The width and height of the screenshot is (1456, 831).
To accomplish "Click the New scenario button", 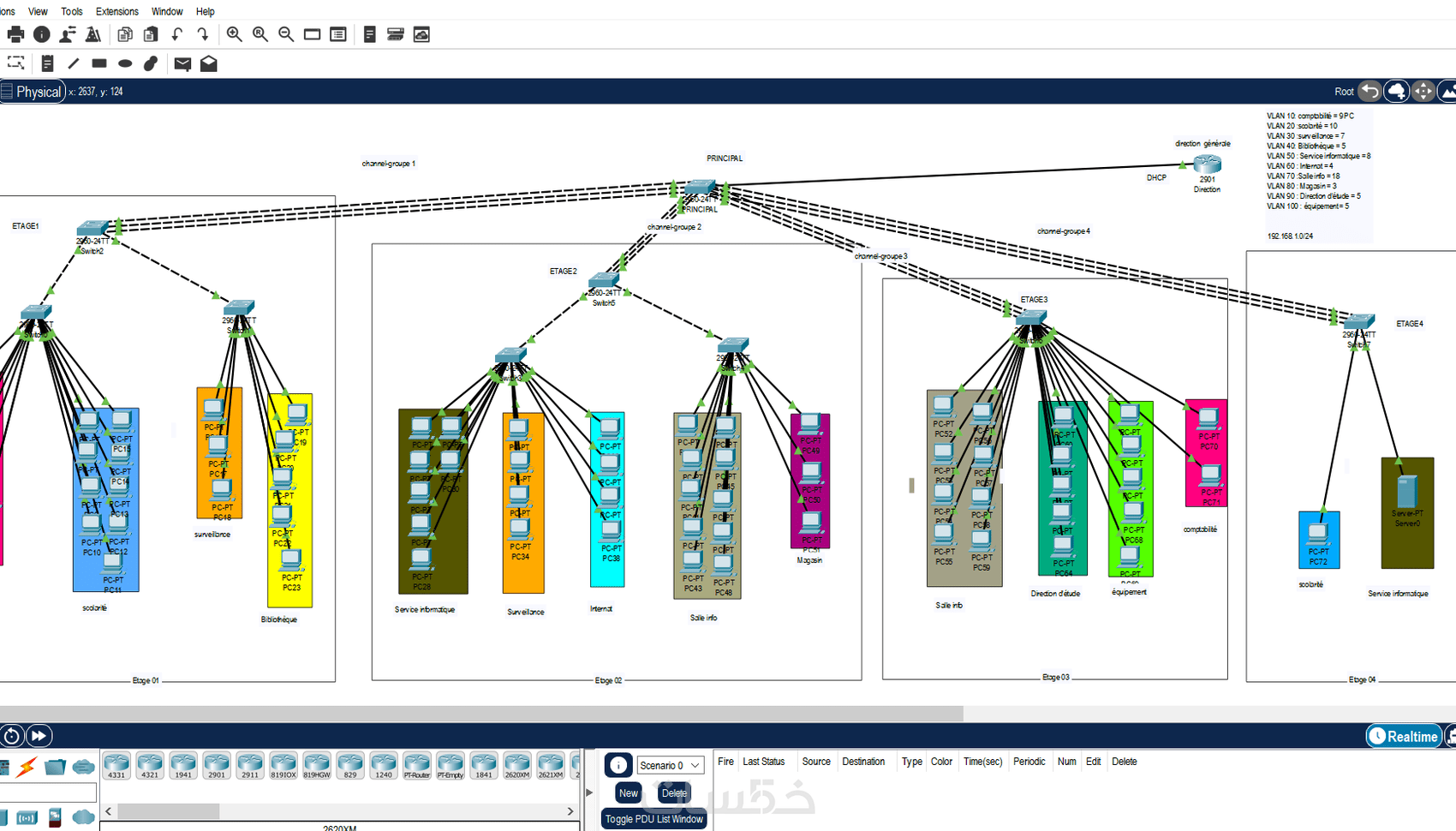I will coord(628,793).
